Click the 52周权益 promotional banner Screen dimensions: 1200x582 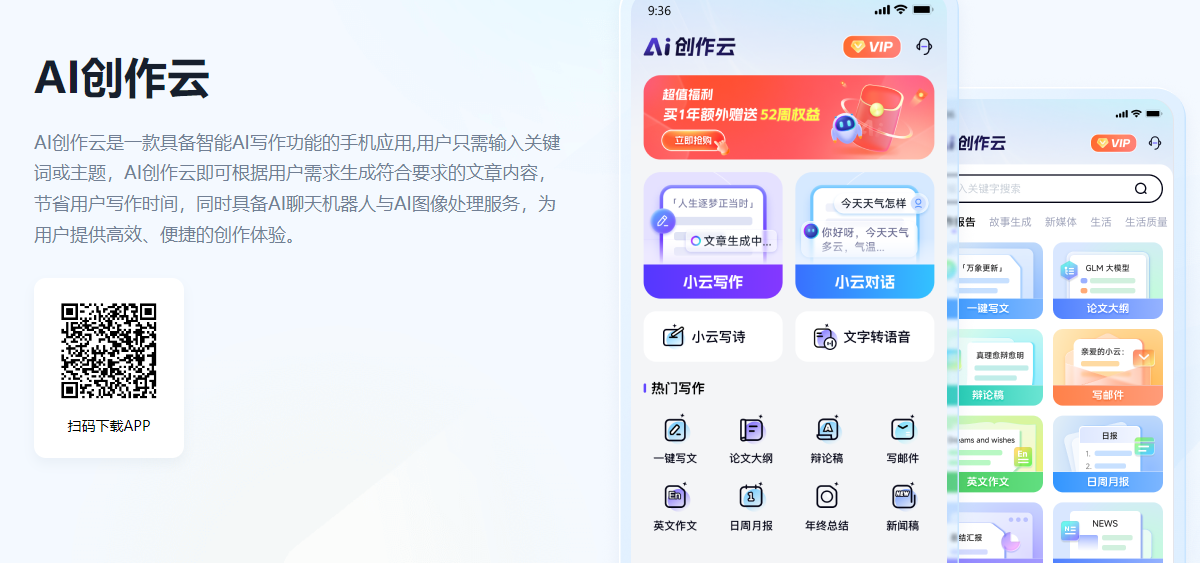tap(789, 117)
